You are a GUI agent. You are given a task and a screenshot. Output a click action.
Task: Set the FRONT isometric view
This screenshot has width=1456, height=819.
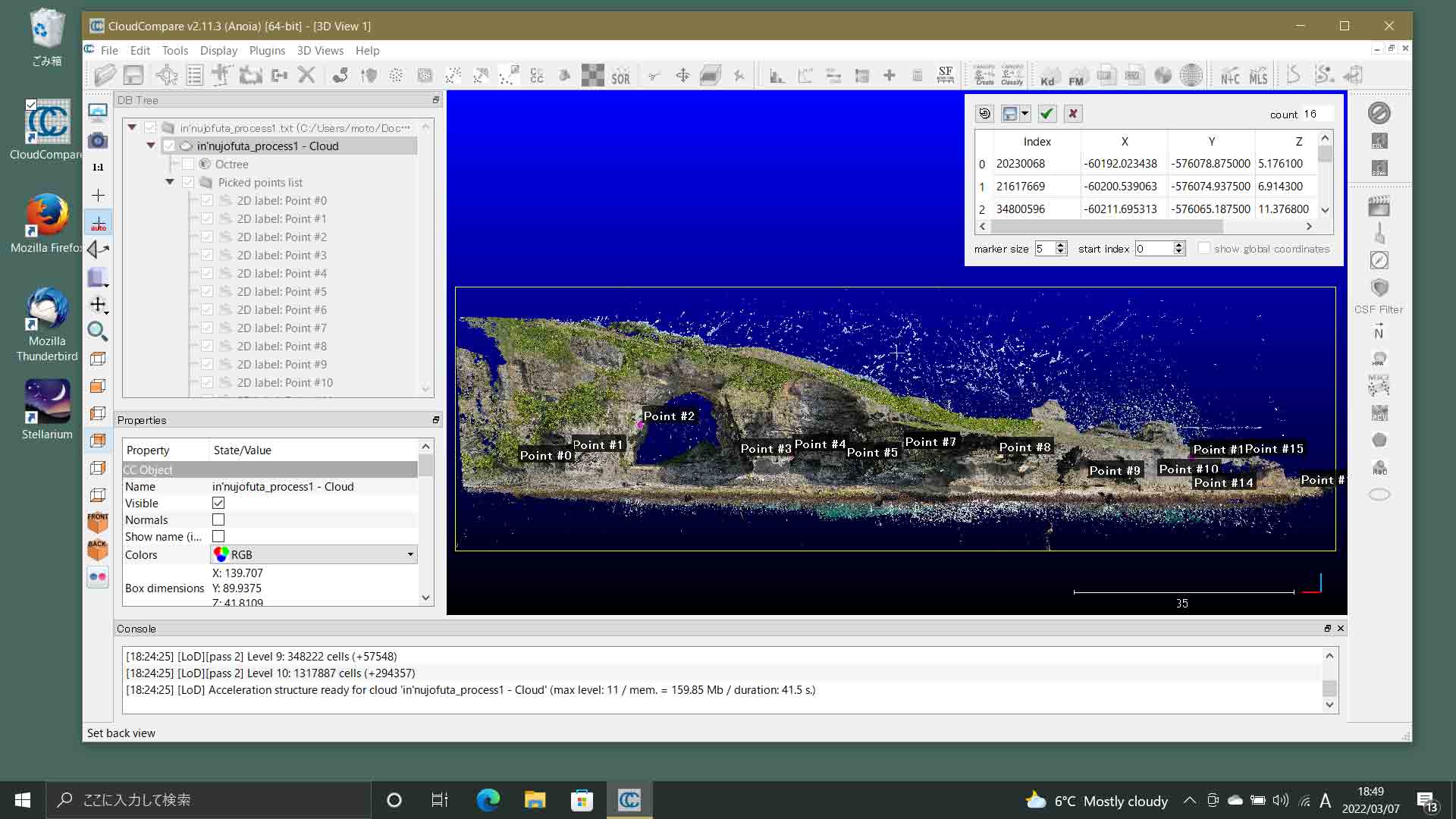[98, 522]
